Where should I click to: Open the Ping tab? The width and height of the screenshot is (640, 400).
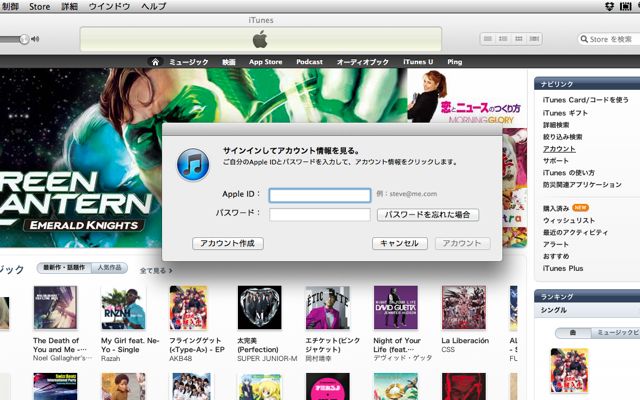(x=455, y=62)
